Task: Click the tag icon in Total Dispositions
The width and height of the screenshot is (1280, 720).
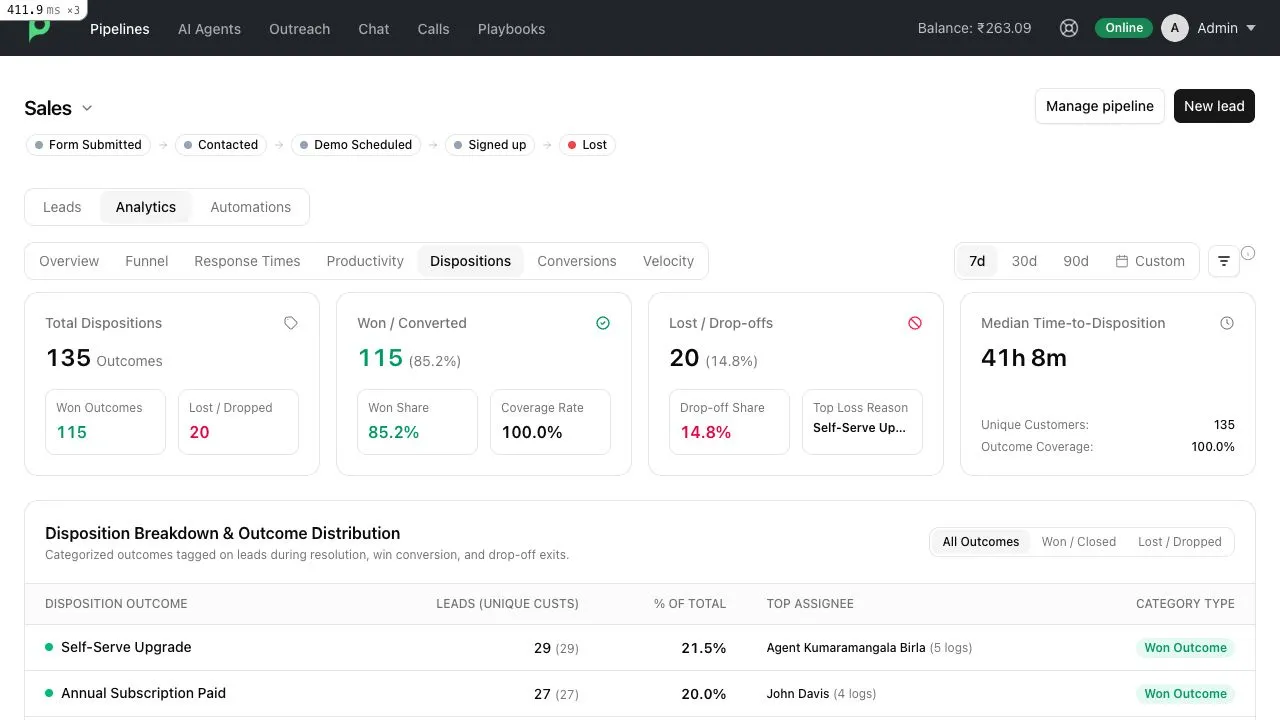Action: 291,323
